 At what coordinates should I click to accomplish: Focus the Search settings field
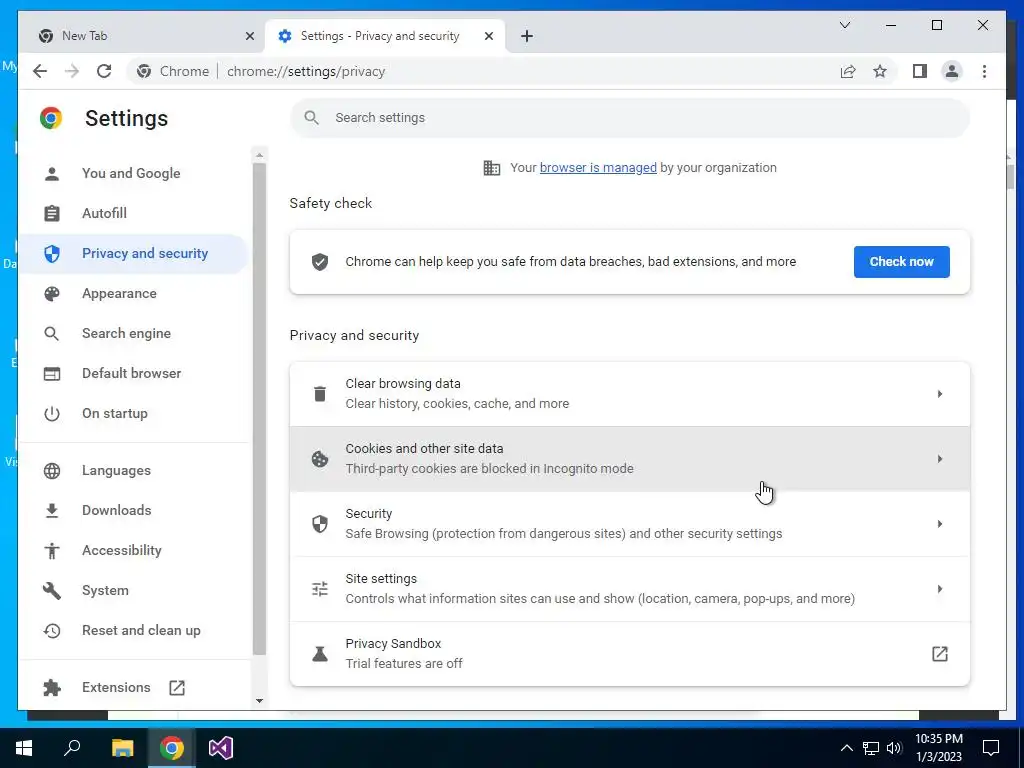pyautogui.click(x=630, y=118)
